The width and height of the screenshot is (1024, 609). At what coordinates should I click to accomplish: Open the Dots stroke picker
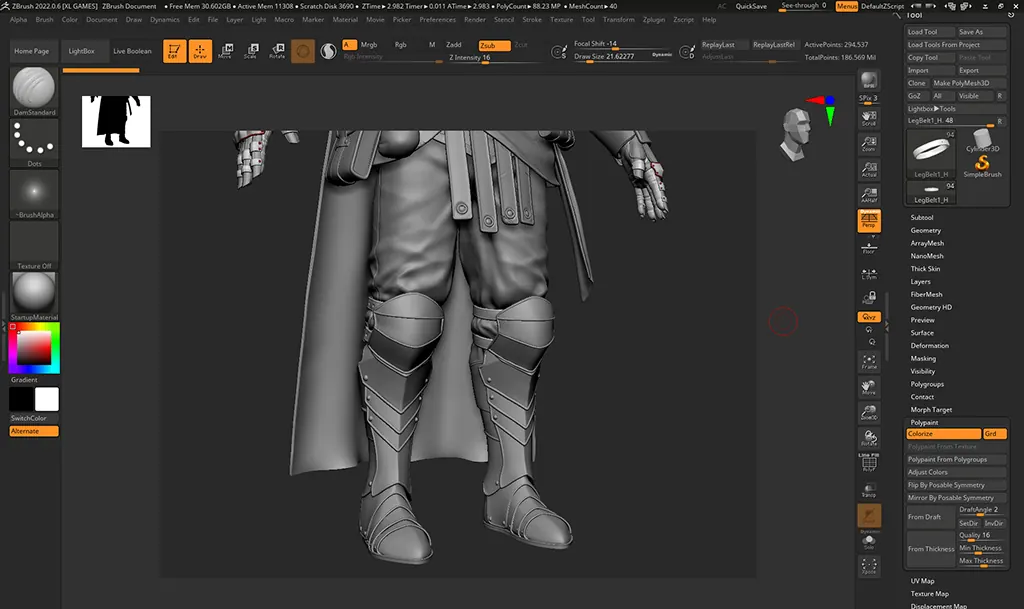(x=34, y=143)
